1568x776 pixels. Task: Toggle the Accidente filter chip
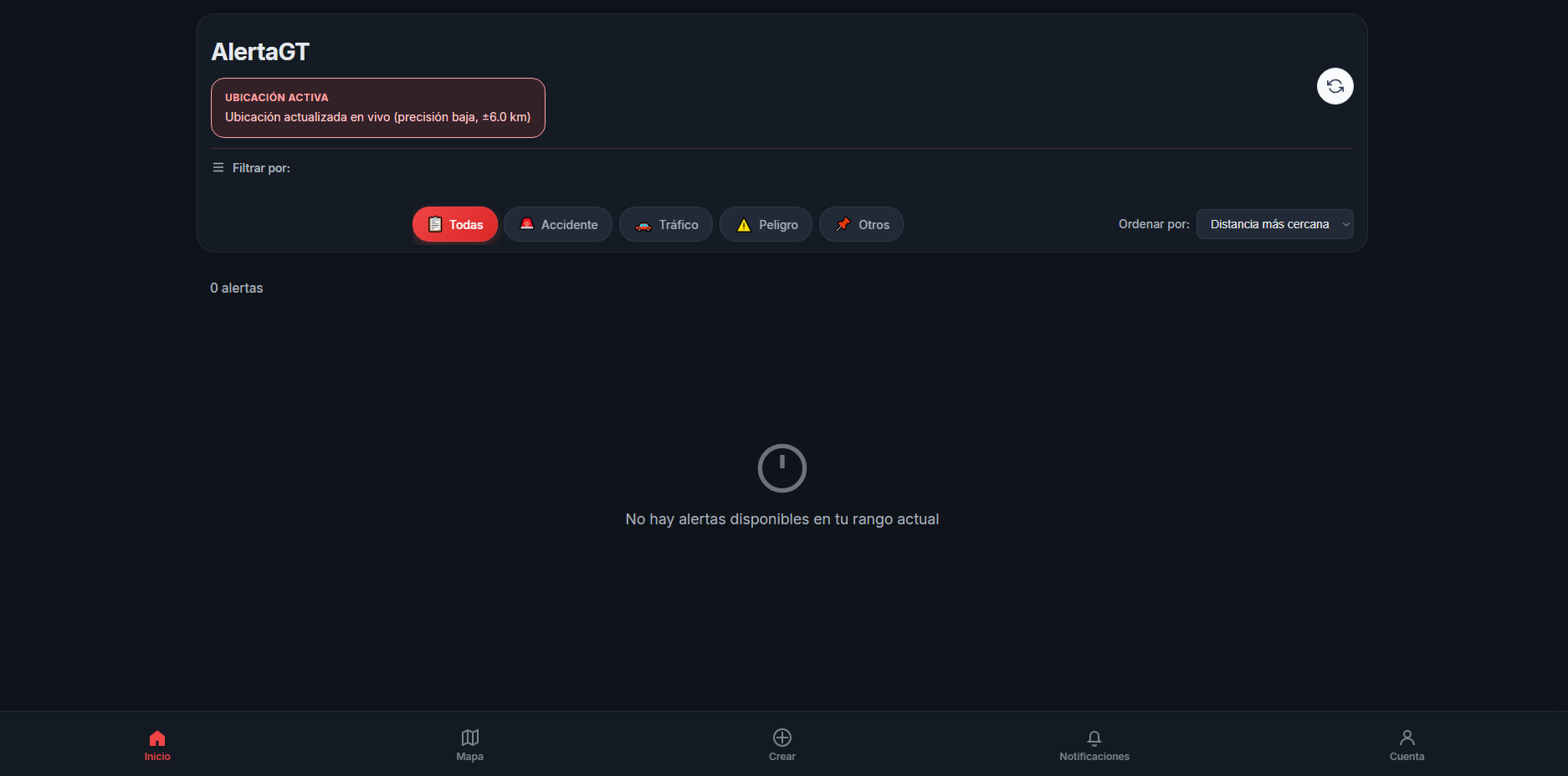click(558, 224)
